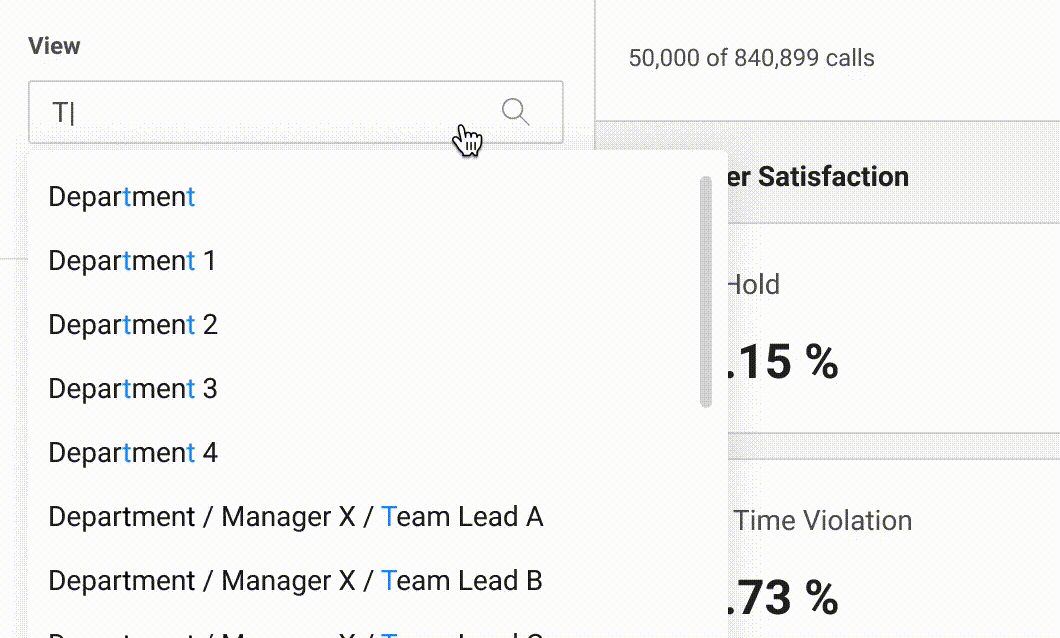Image resolution: width=1060 pixels, height=638 pixels.
Task: Select Department 3 from suggestions
Action: (x=133, y=389)
